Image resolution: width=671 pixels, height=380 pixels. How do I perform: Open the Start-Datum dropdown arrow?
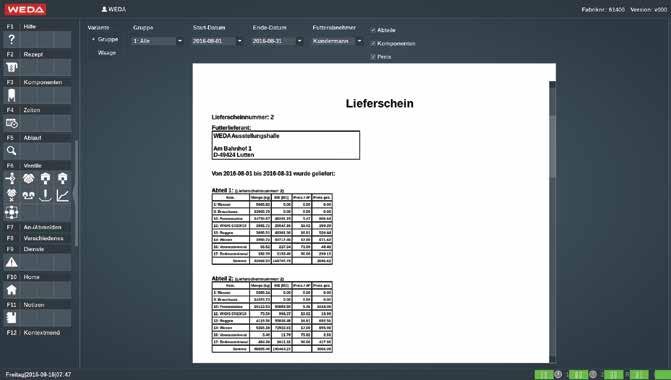pos(239,41)
